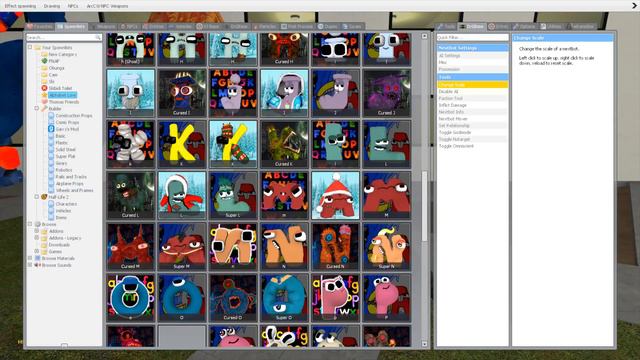
Task: Open the ArcCW/NPC Weapons menu
Action: coord(107,6)
